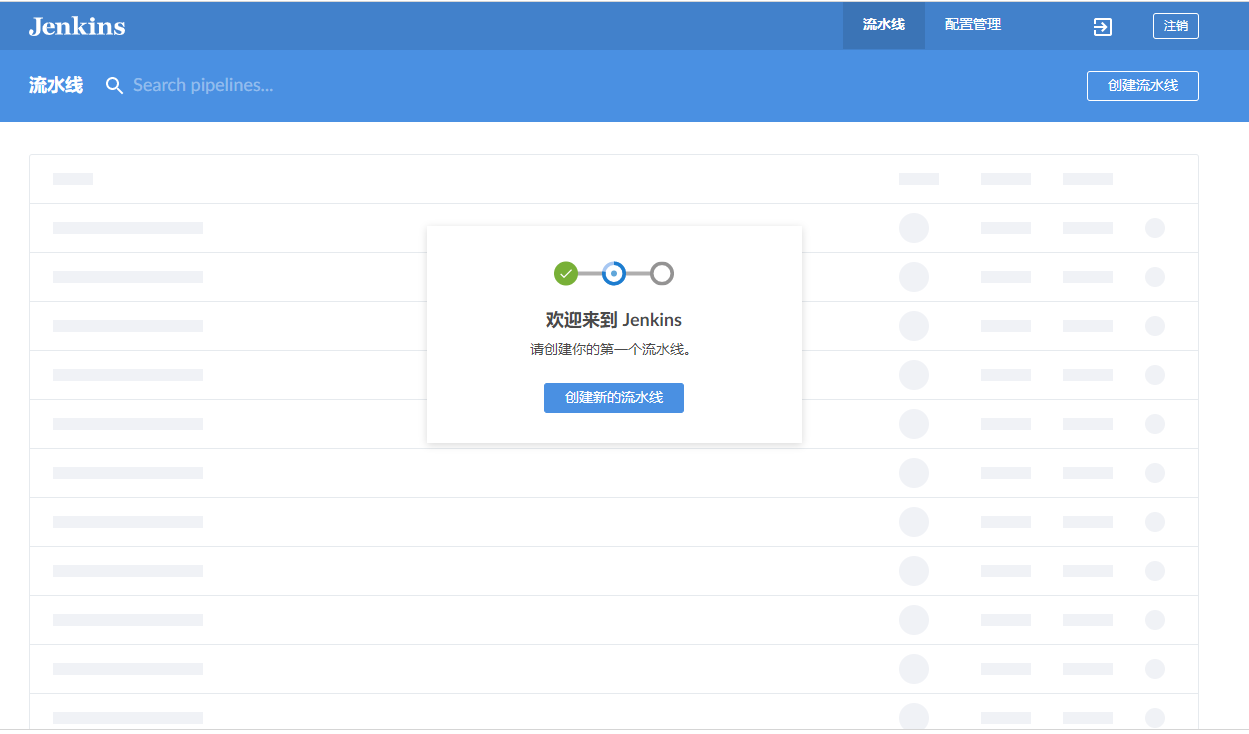Click the 注销 logout button

click(x=1176, y=26)
